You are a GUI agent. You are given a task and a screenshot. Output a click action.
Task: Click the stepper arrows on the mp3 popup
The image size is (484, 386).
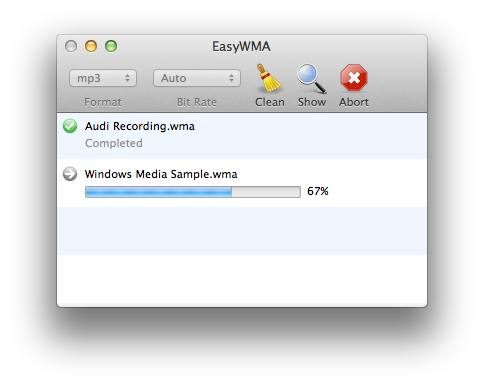point(127,78)
